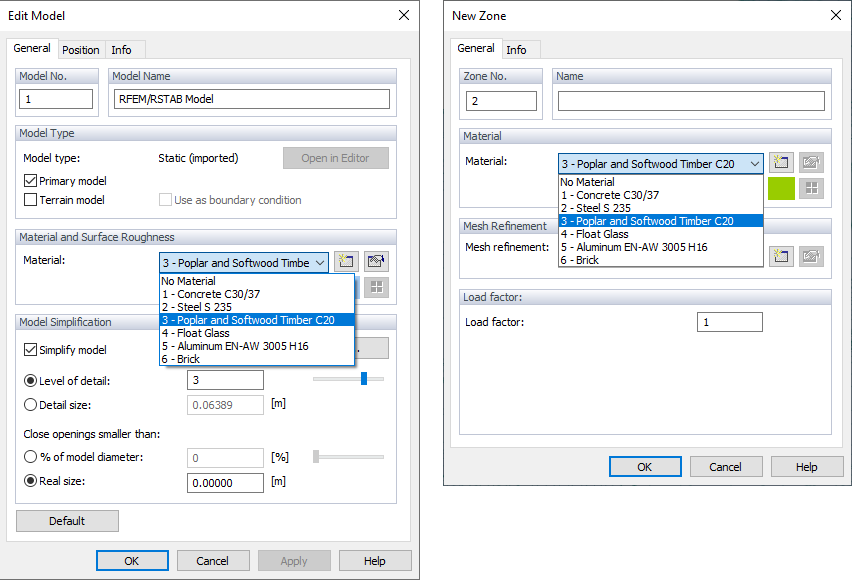Edit the selected Poplar material properties
The image size is (852, 580).
[x=376, y=261]
